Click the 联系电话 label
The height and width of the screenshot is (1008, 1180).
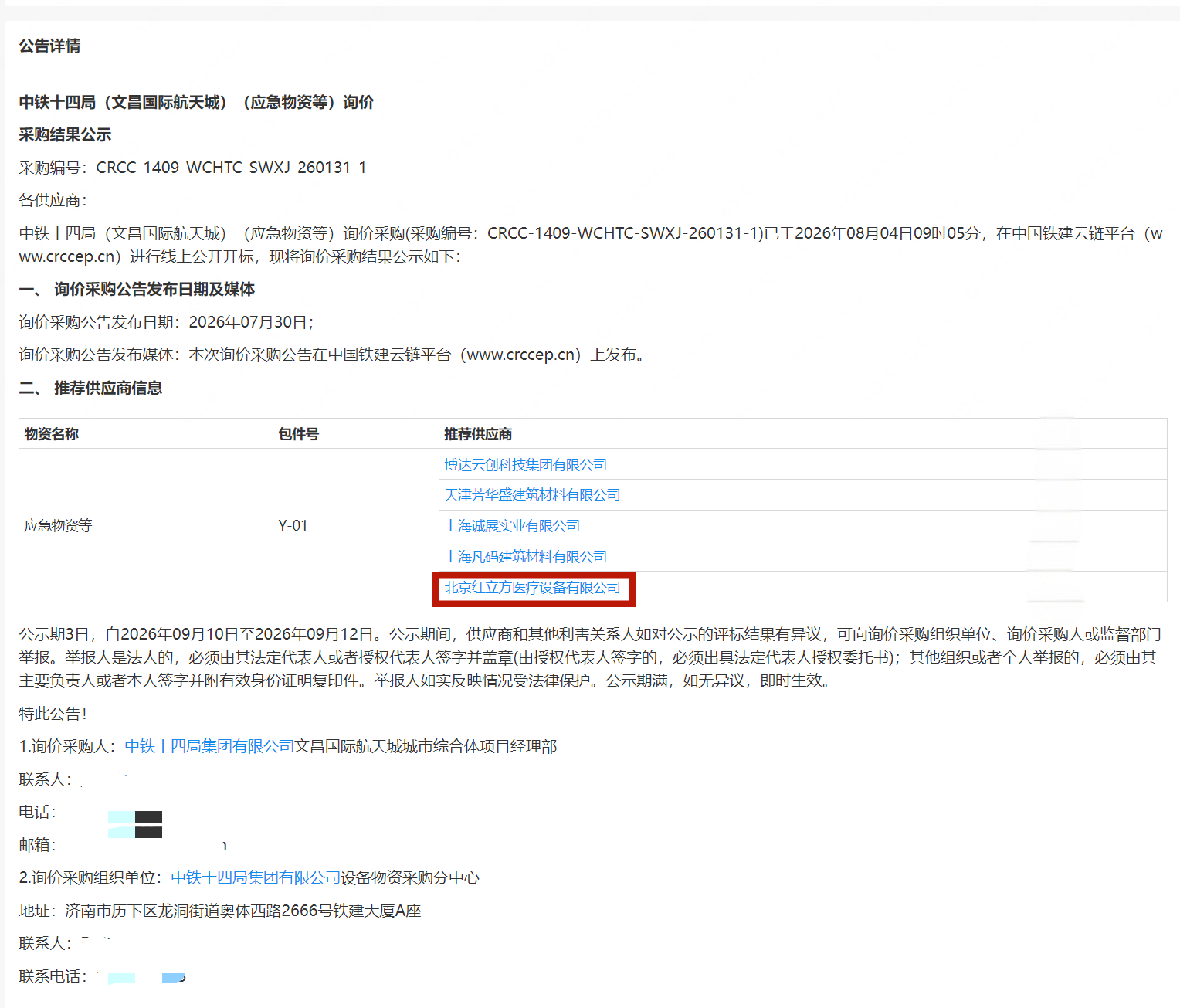(53, 976)
